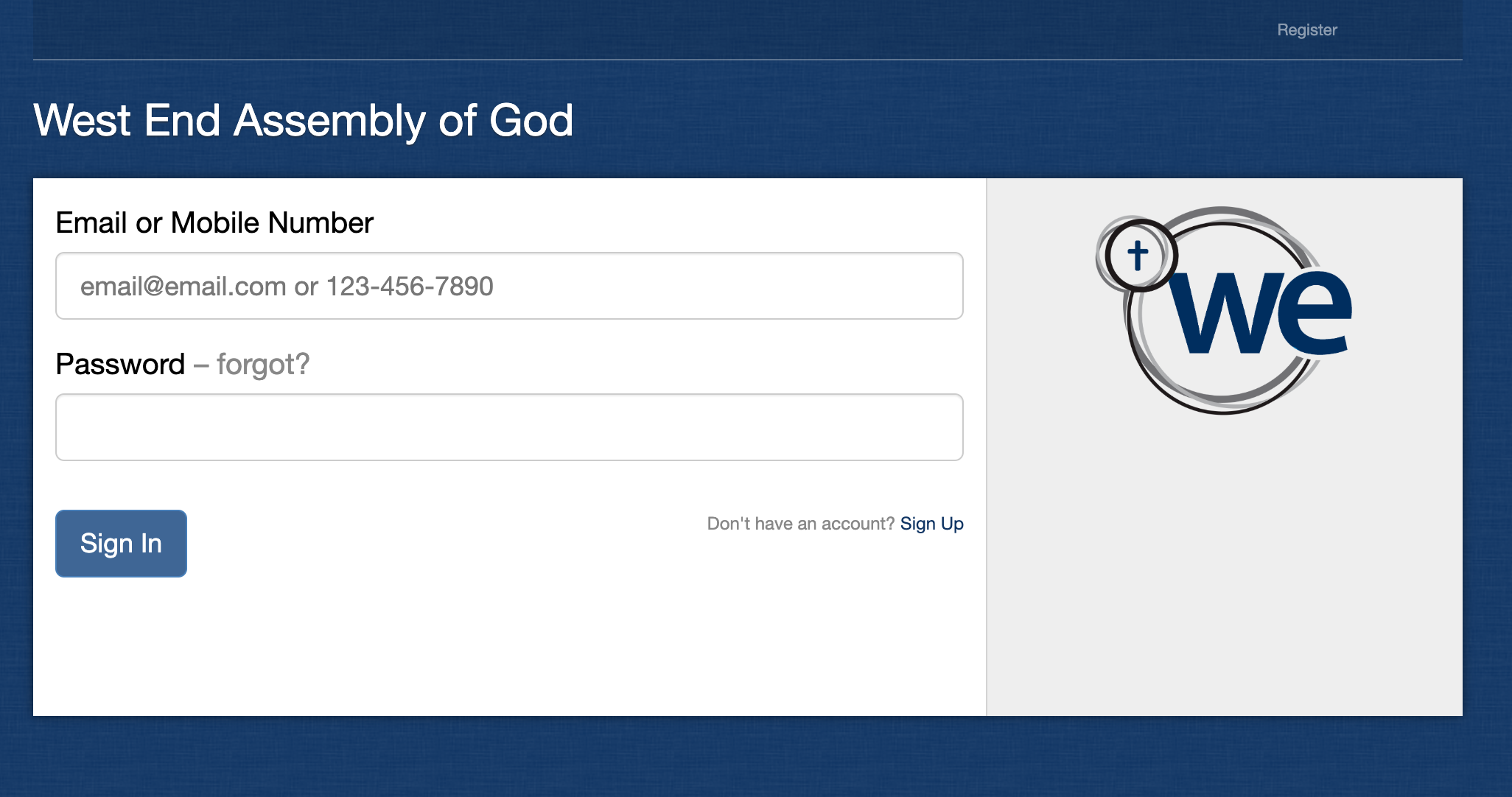
Task: Click the word "Email" in the field label
Action: point(91,222)
